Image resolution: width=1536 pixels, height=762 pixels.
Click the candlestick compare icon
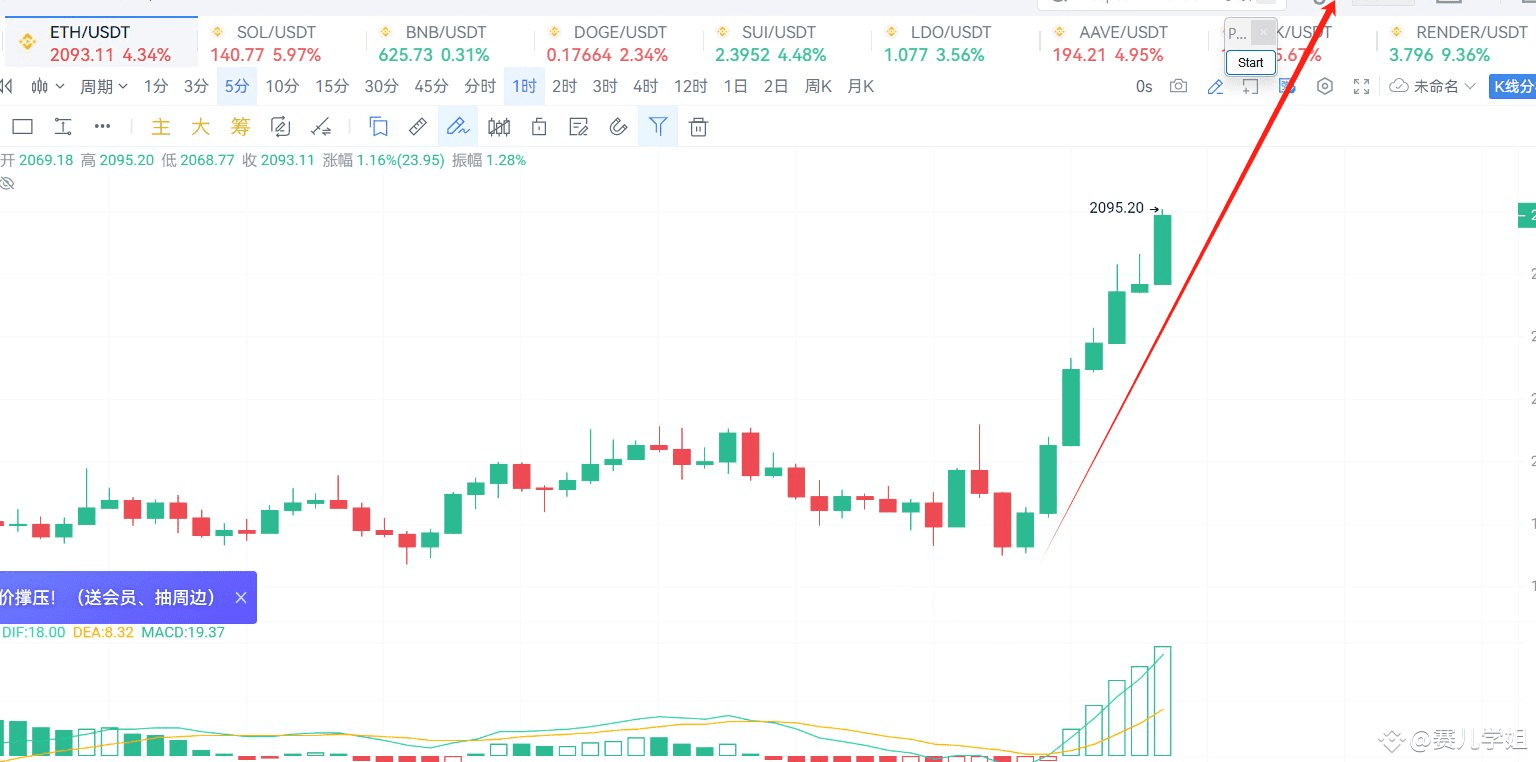(498, 127)
